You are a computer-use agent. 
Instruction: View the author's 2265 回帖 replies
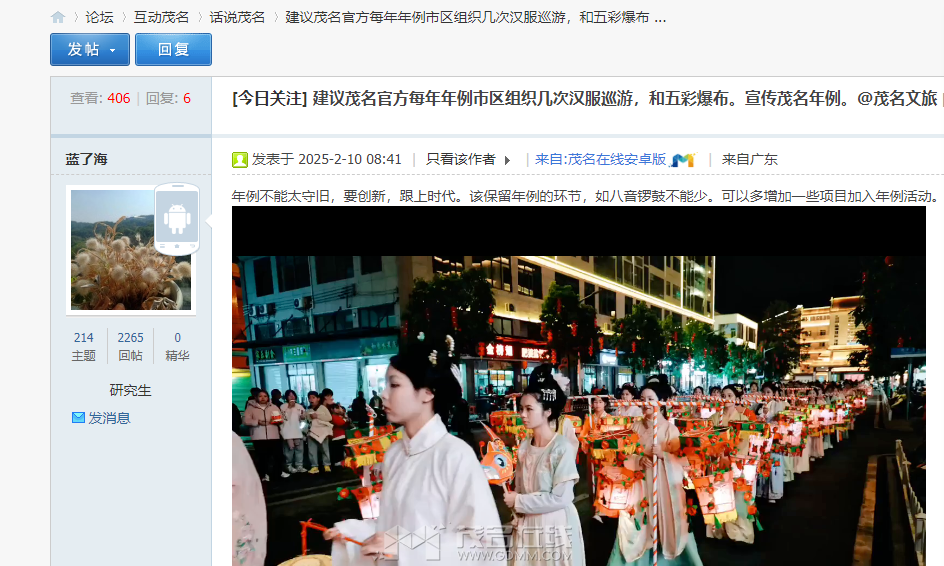[x=130, y=346]
